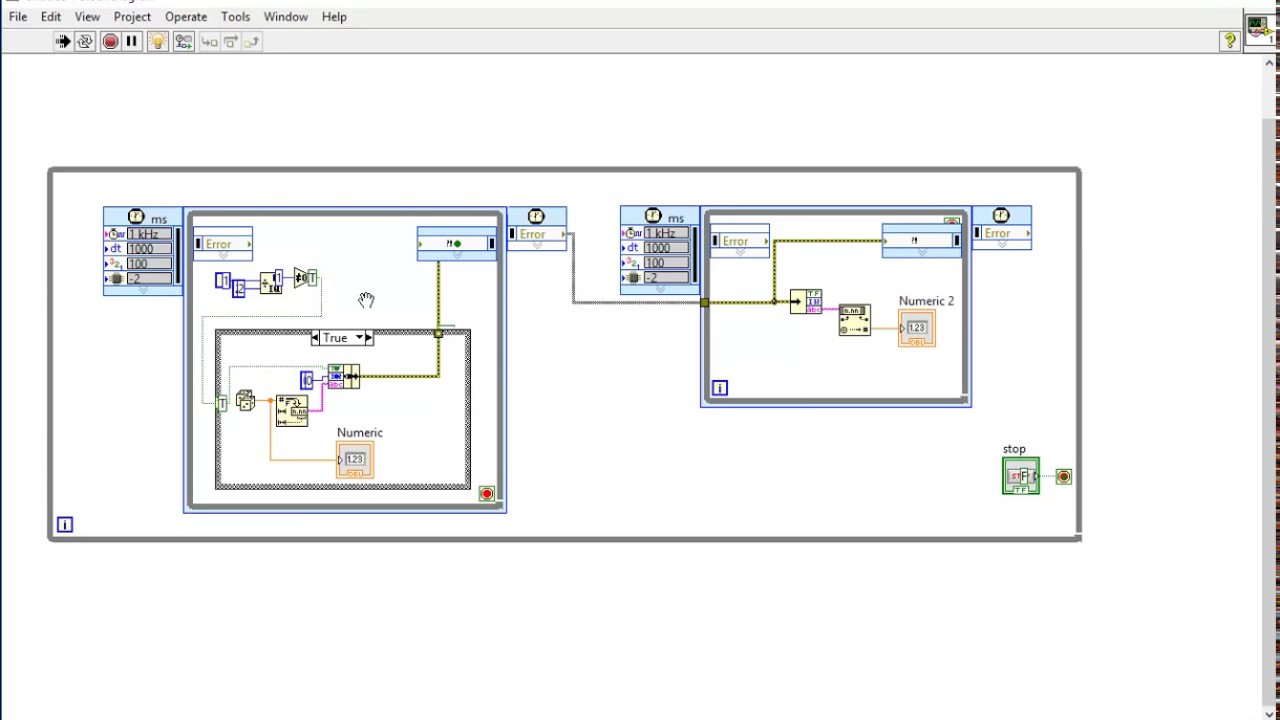The width and height of the screenshot is (1280, 720).
Task: Abort execution with the red stop button
Action: click(x=110, y=41)
